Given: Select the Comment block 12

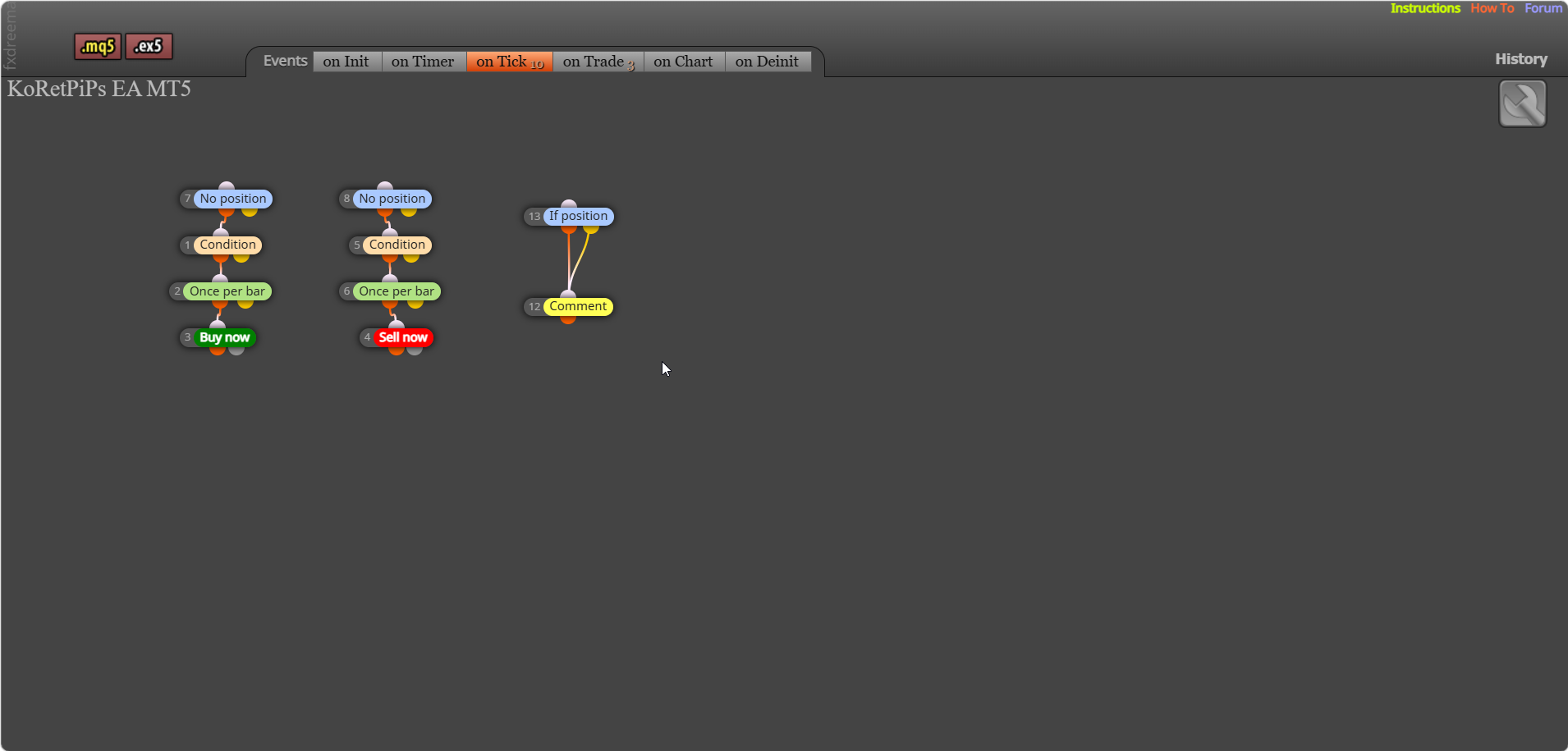Looking at the screenshot, I should point(578,306).
